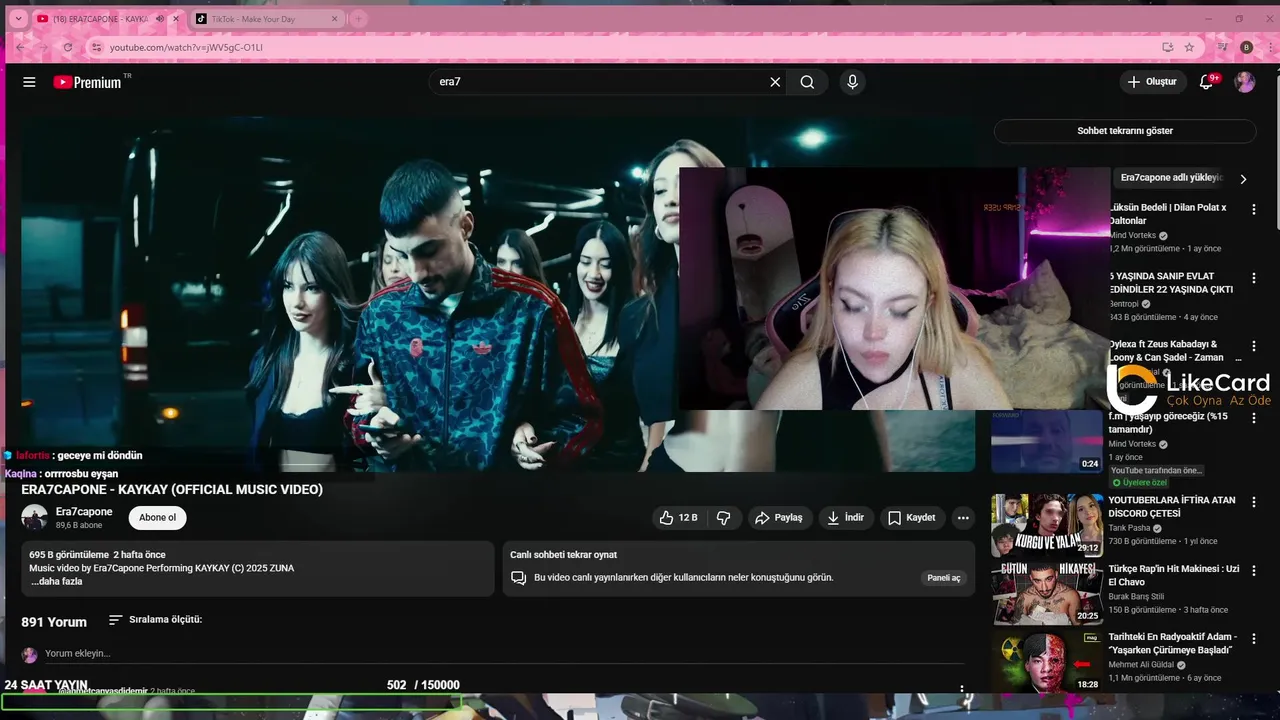The height and width of the screenshot is (720, 1280).
Task: Click the live chat replay icon
Action: click(518, 578)
